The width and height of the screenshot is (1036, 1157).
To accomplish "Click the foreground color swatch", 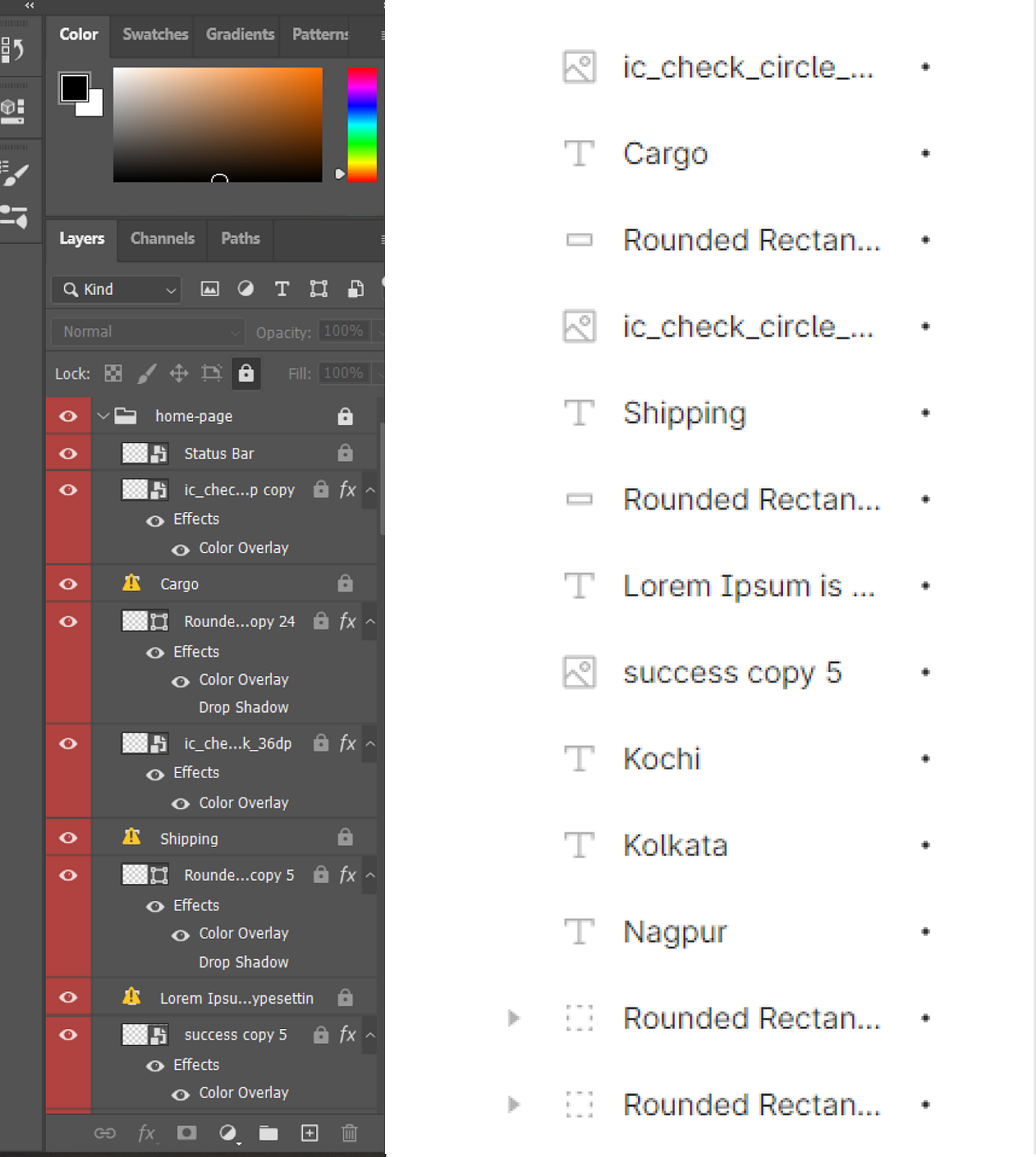I will tap(74, 87).
